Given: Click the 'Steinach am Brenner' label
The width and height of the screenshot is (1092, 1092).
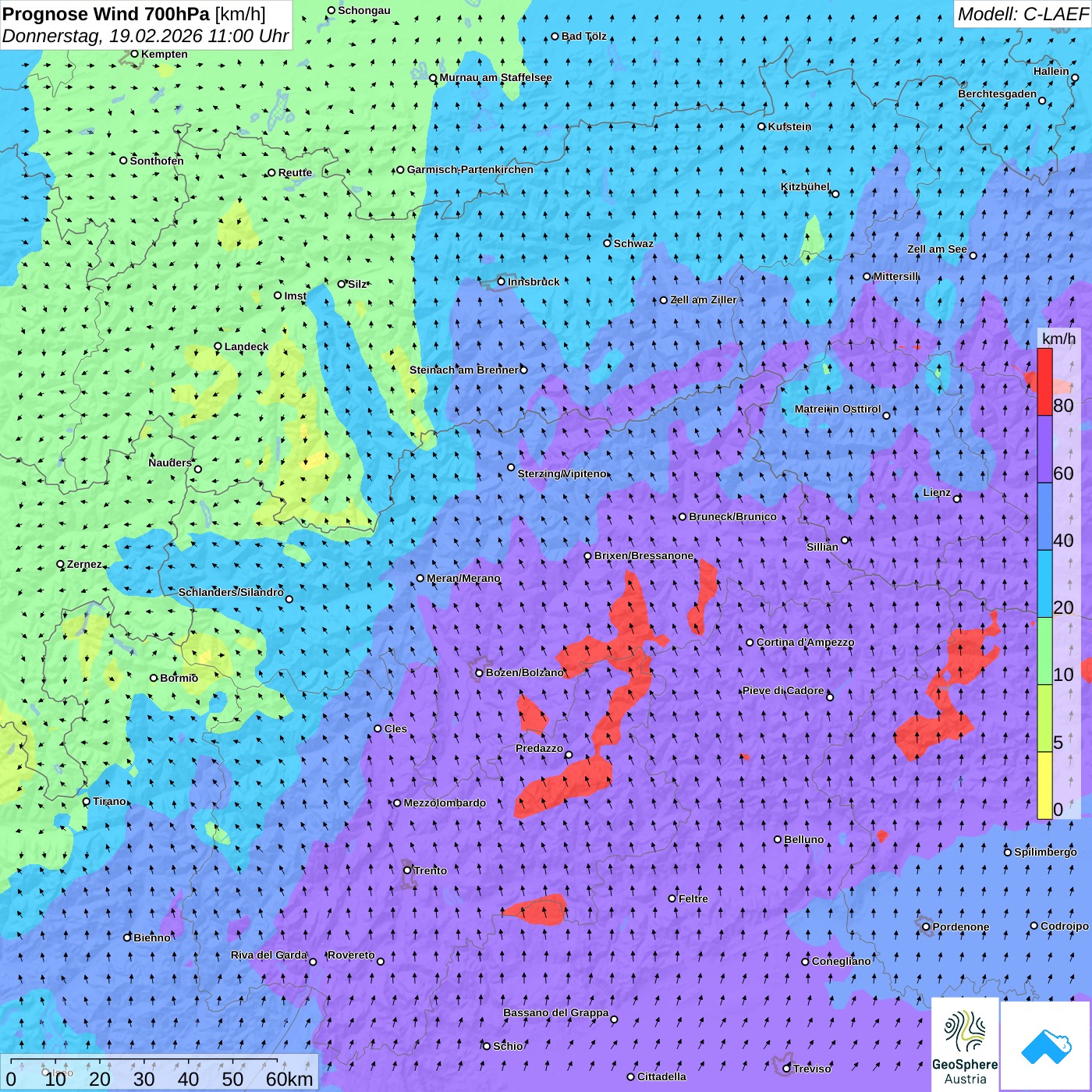Looking at the screenshot, I should pos(464,370).
